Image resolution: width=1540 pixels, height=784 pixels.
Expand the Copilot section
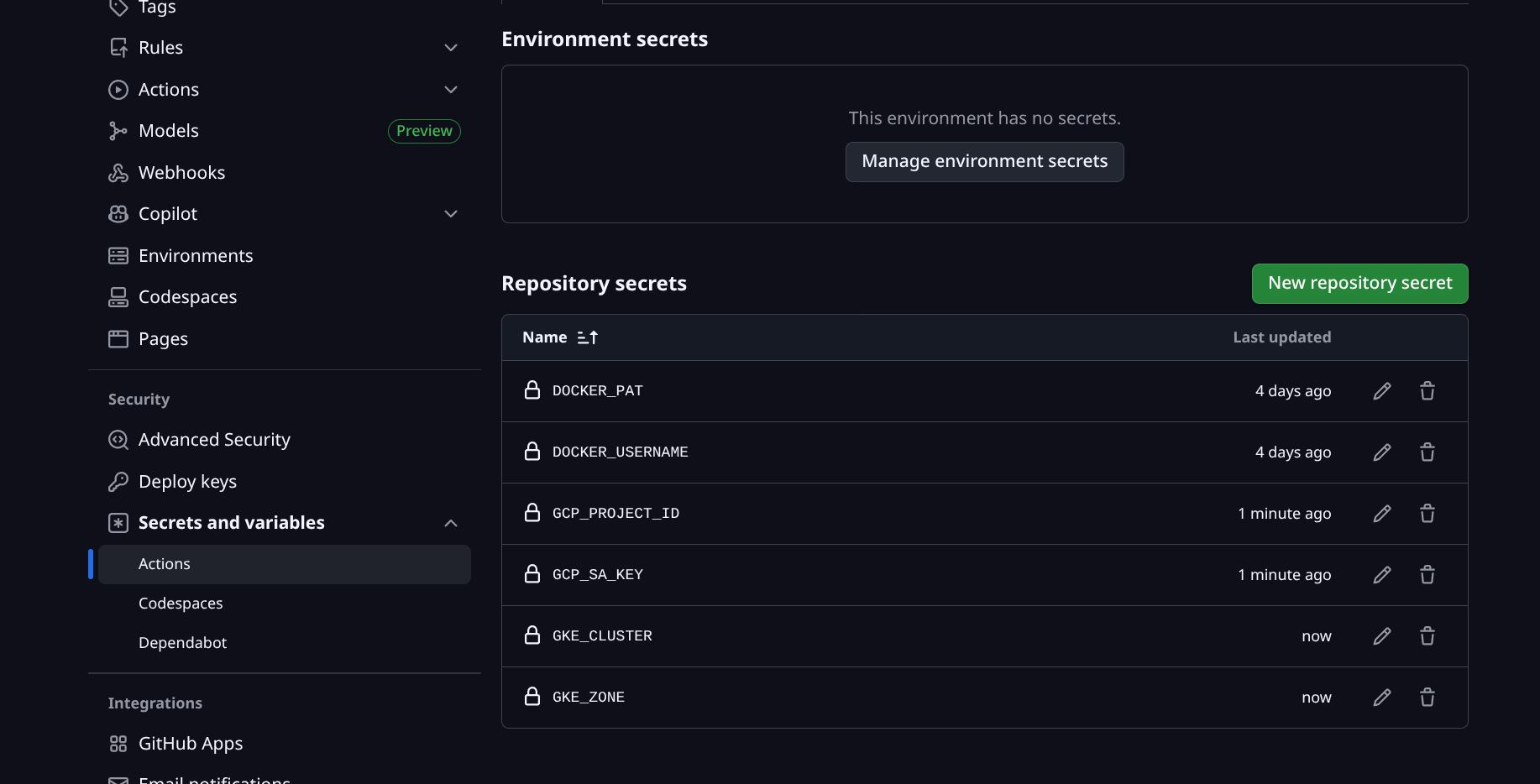click(451, 214)
